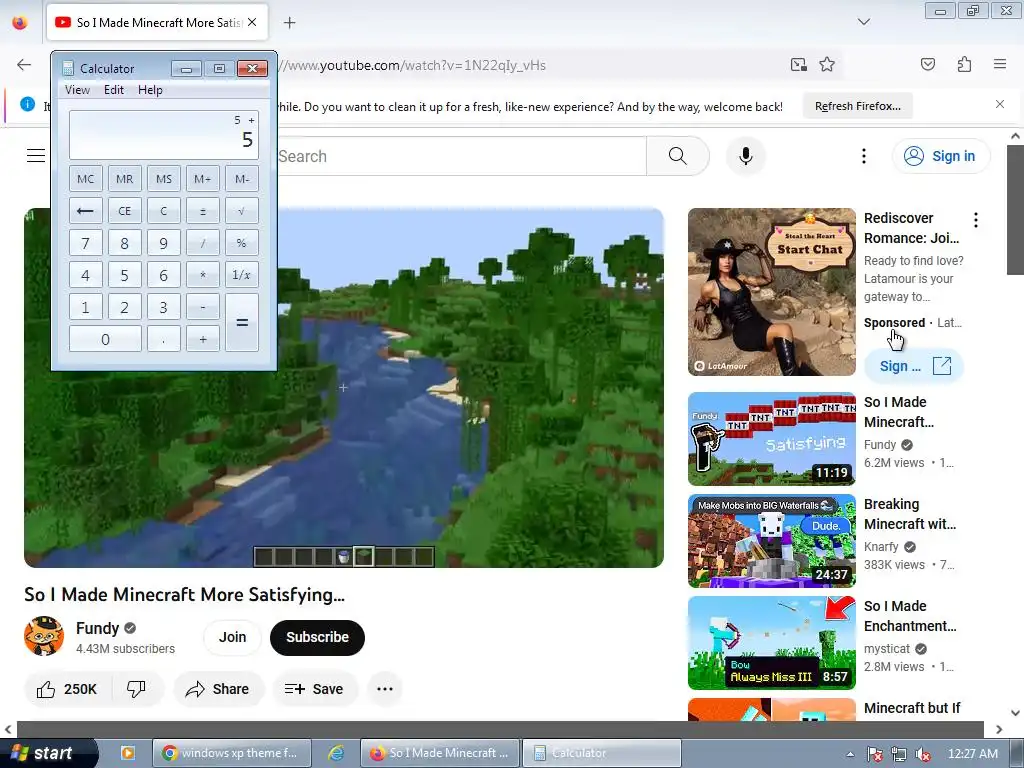
Task: Close the Minecraft video tab
Action: tap(252, 22)
